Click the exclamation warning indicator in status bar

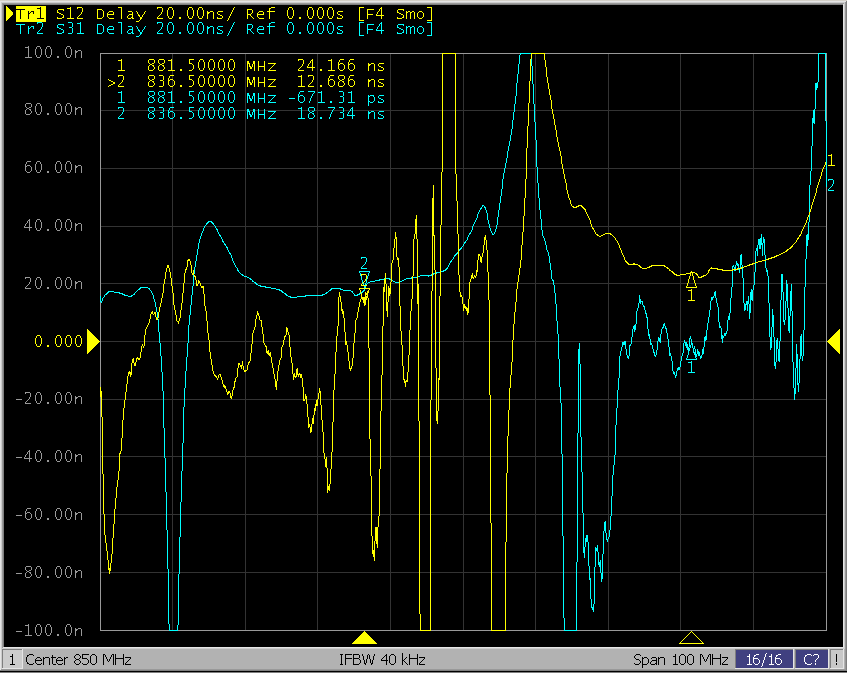[x=836, y=660]
